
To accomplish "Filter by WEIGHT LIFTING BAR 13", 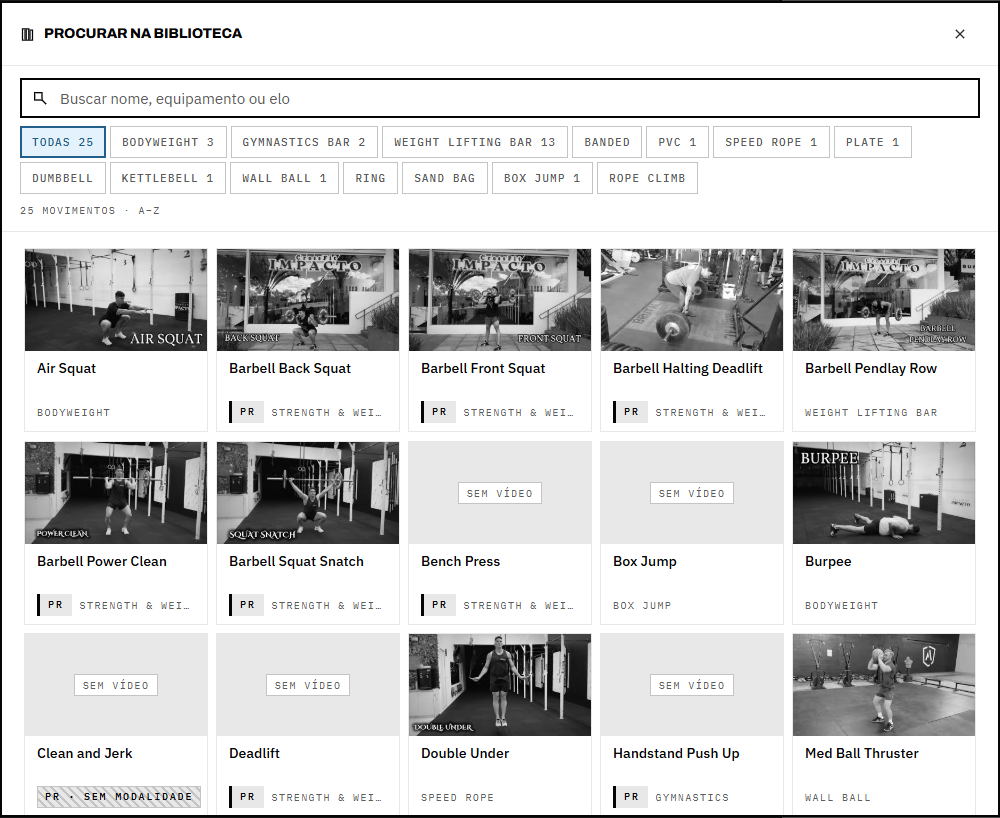I will pos(474,142).
